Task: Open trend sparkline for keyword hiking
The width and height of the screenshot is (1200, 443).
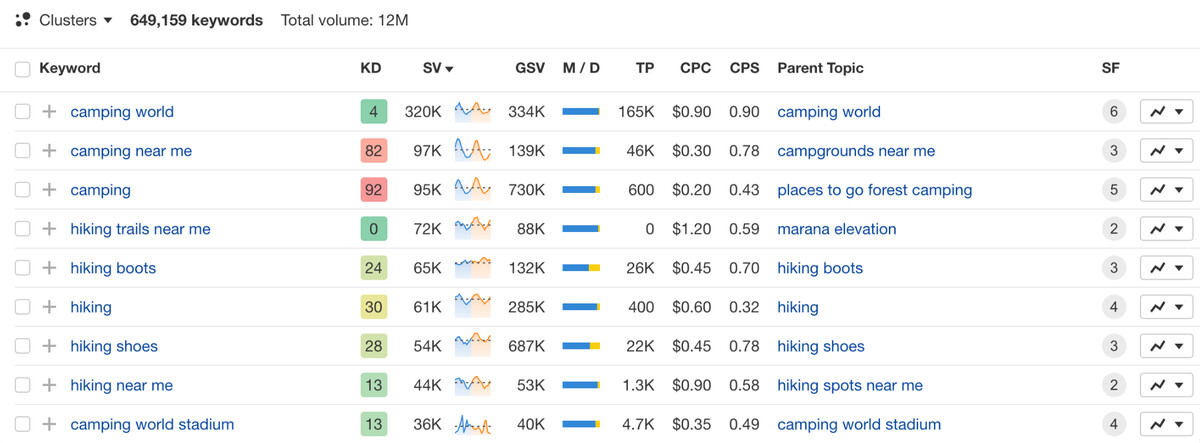Action: click(472, 306)
